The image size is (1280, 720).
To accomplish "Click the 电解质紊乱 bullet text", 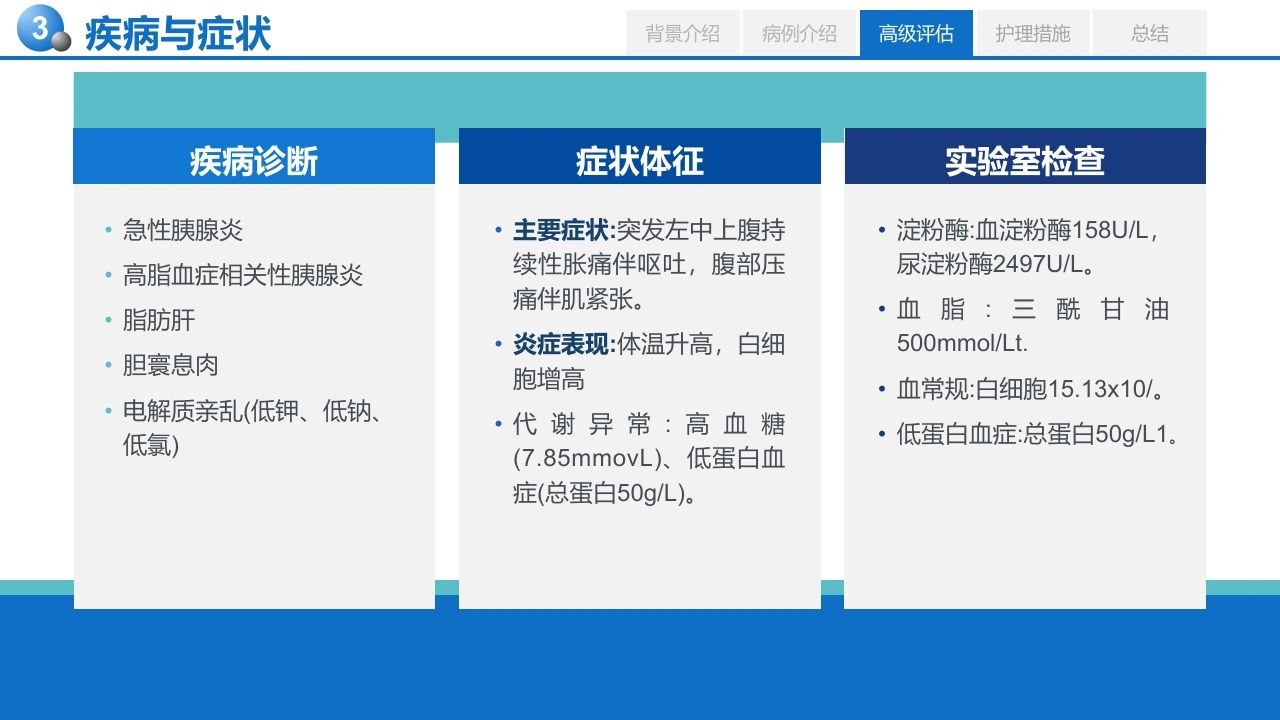I will click(x=254, y=427).
